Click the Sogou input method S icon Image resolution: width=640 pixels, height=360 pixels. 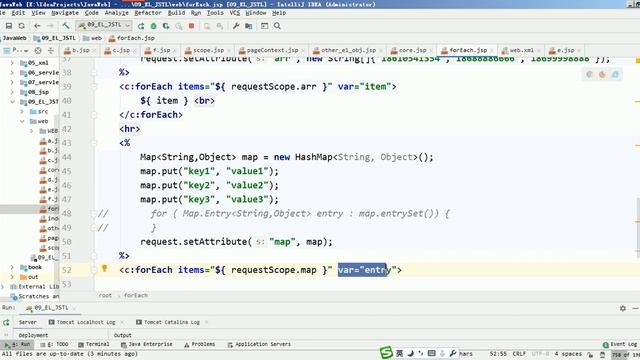coord(386,353)
